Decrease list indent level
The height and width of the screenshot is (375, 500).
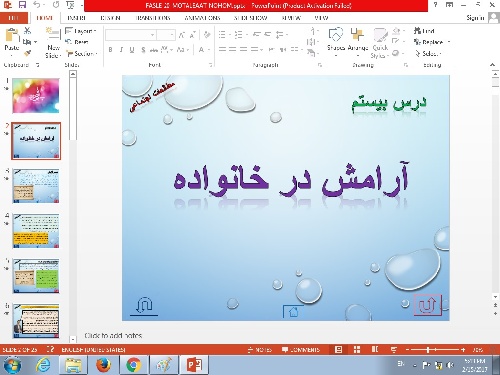point(256,34)
